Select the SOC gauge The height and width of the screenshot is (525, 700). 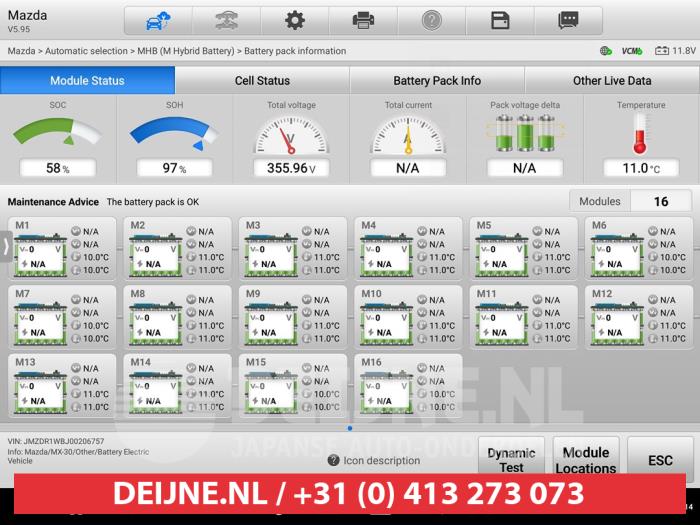point(58,131)
